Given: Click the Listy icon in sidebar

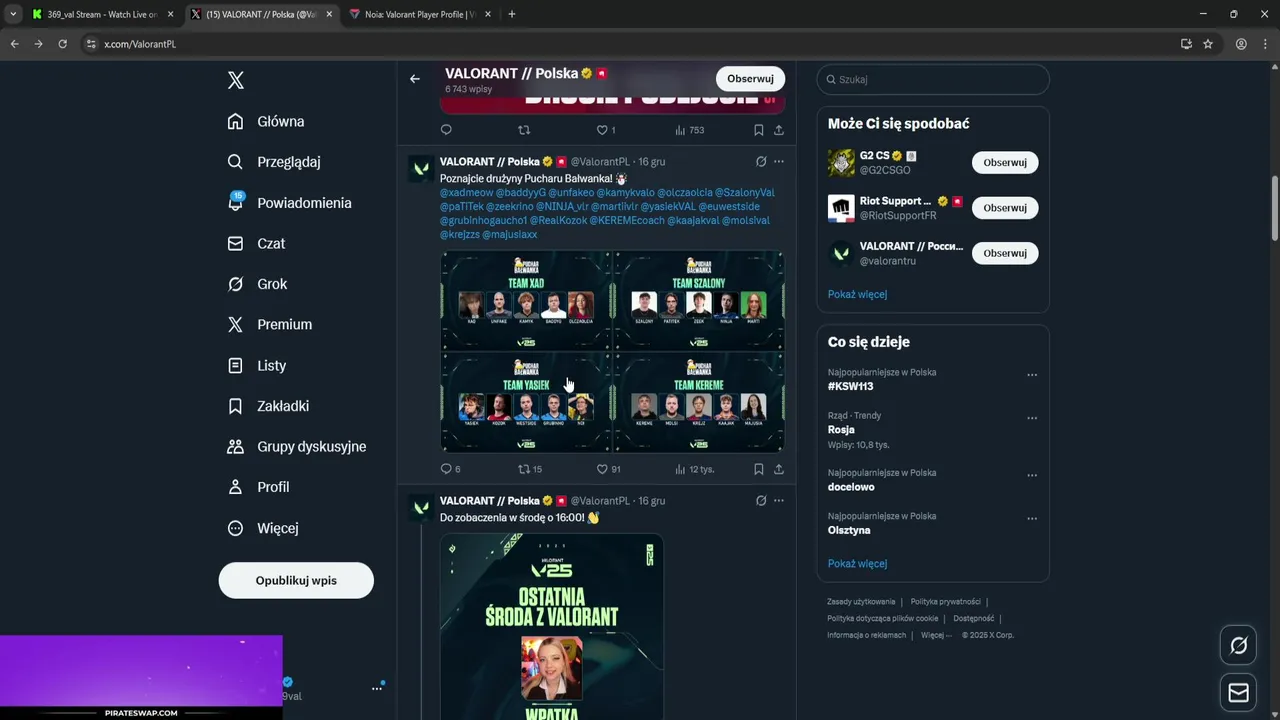Looking at the screenshot, I should coord(235,366).
